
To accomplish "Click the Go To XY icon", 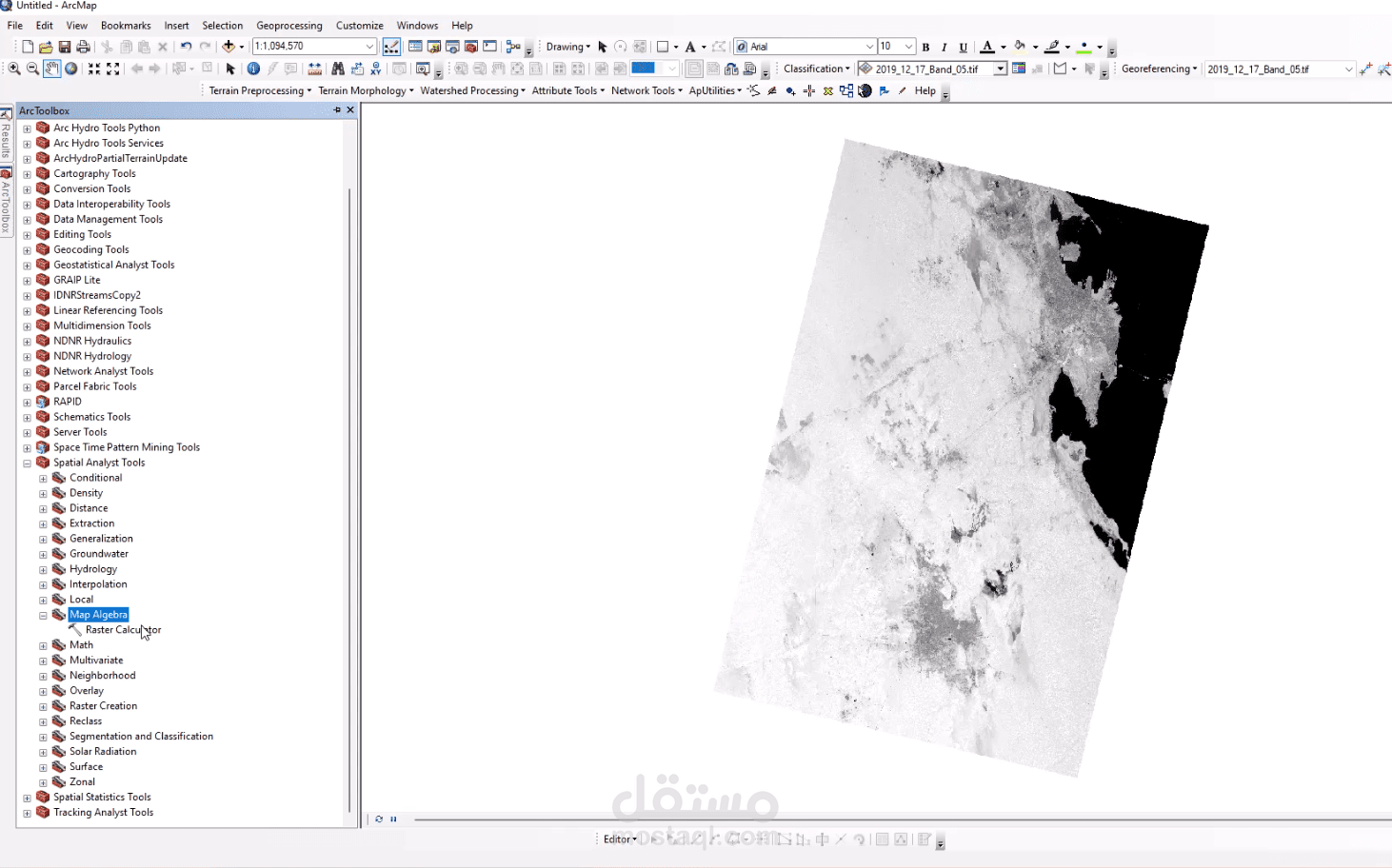I will pos(376,69).
